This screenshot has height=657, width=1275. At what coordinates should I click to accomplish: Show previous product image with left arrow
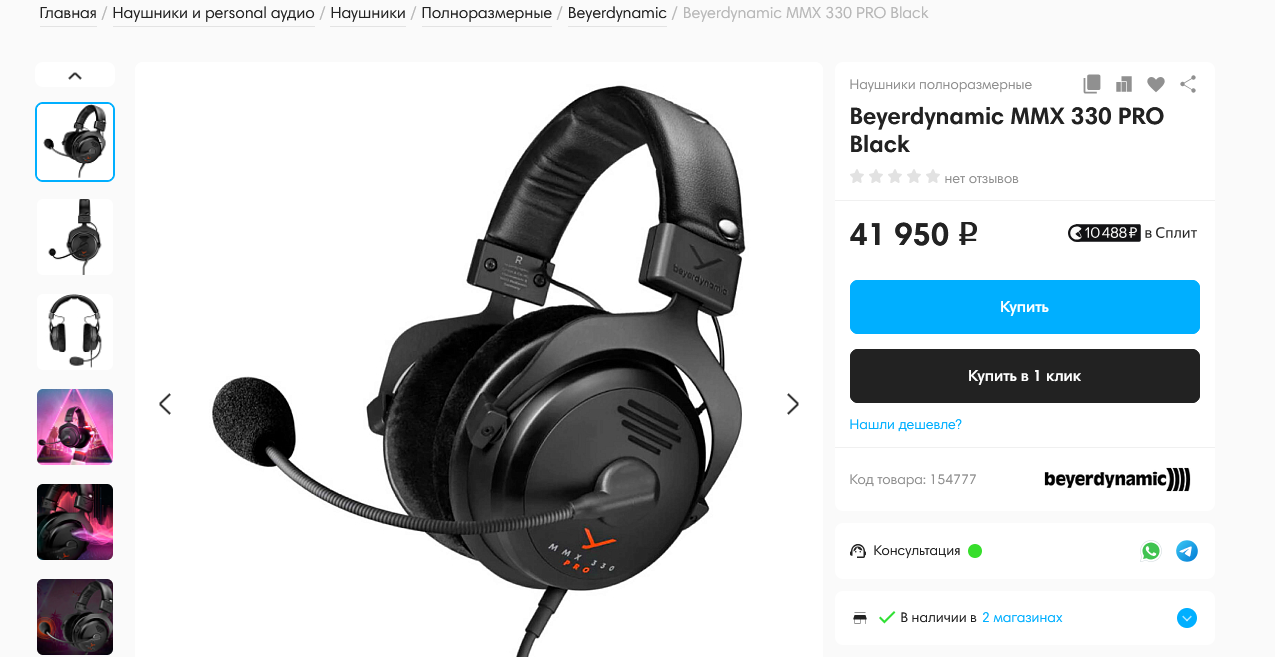coord(165,404)
